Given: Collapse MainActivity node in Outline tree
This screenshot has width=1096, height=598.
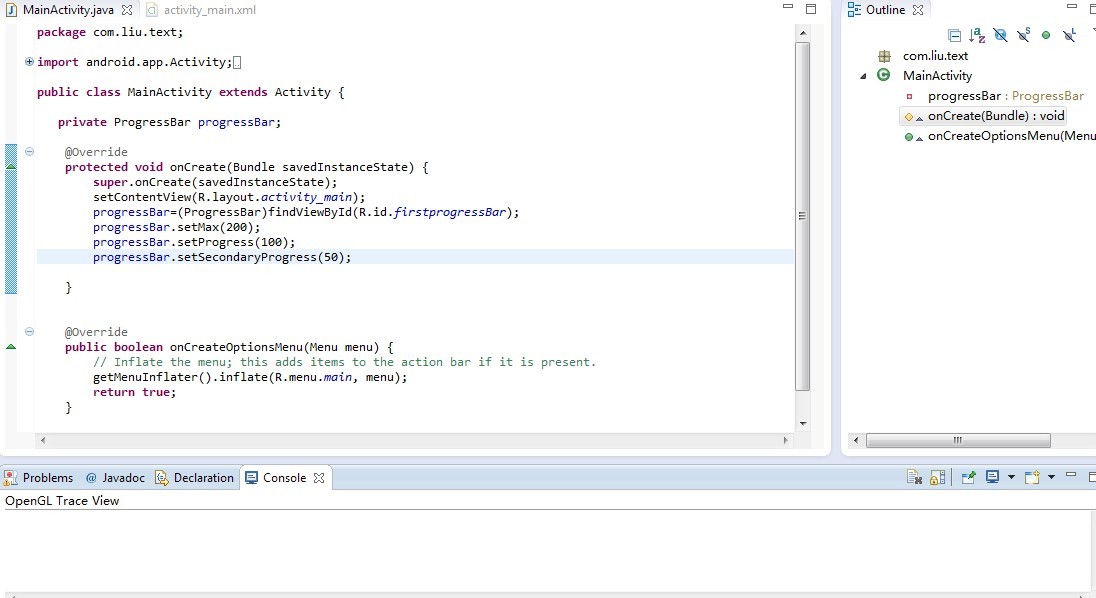Looking at the screenshot, I should click(x=863, y=76).
